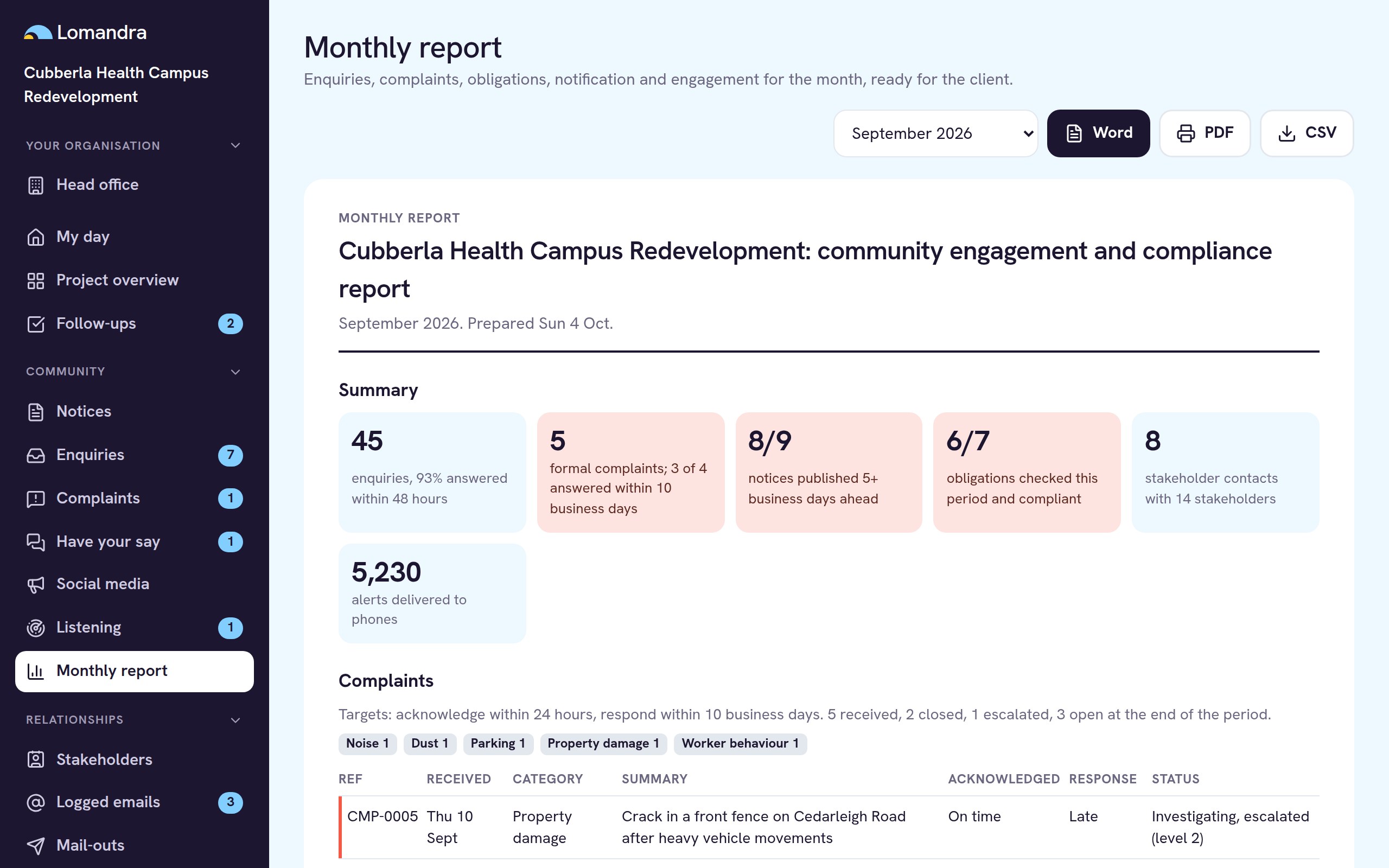
Task: Click the Lomandra logo icon
Action: click(x=38, y=33)
